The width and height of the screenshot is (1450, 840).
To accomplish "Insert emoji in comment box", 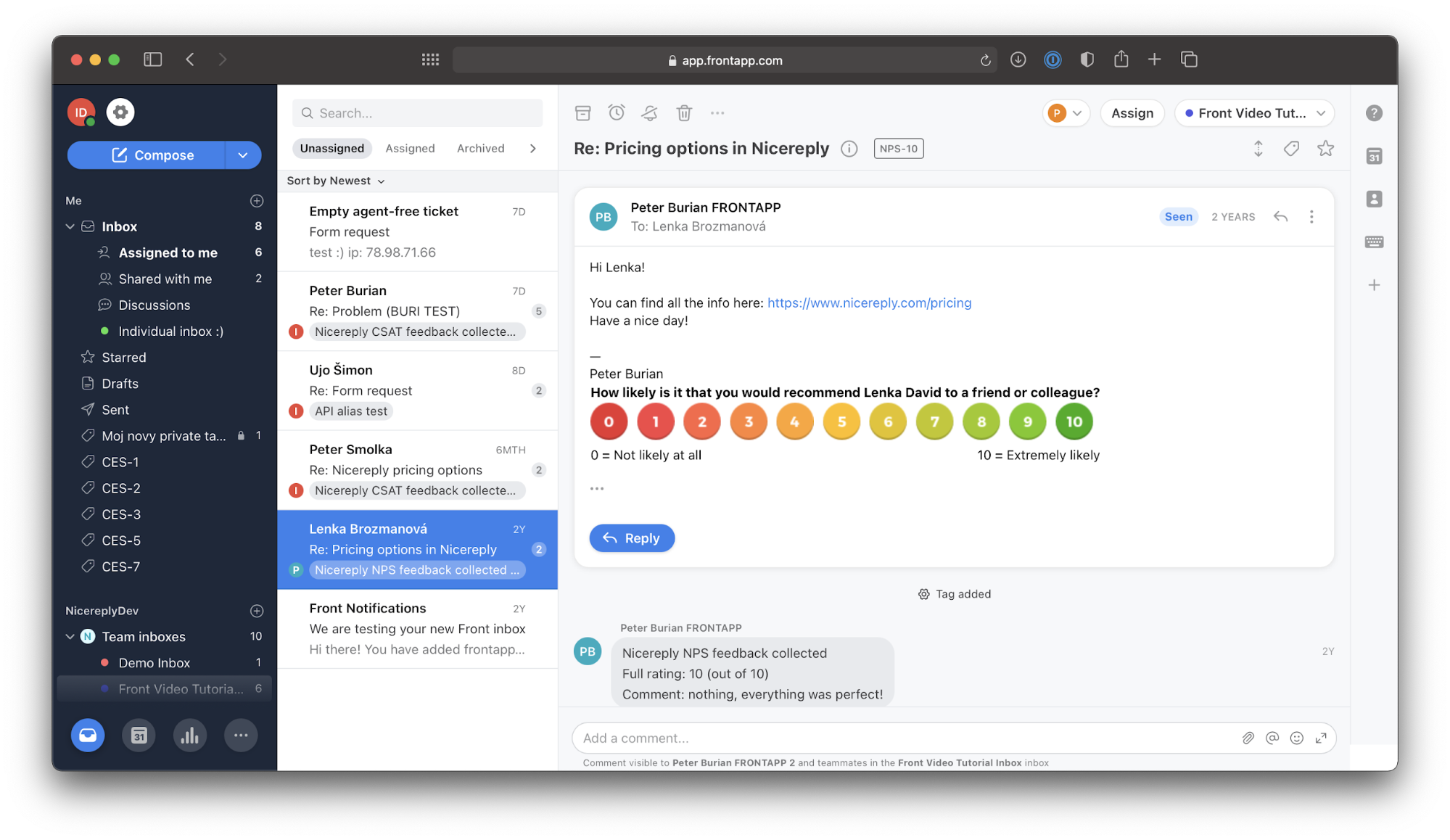I will (1297, 738).
